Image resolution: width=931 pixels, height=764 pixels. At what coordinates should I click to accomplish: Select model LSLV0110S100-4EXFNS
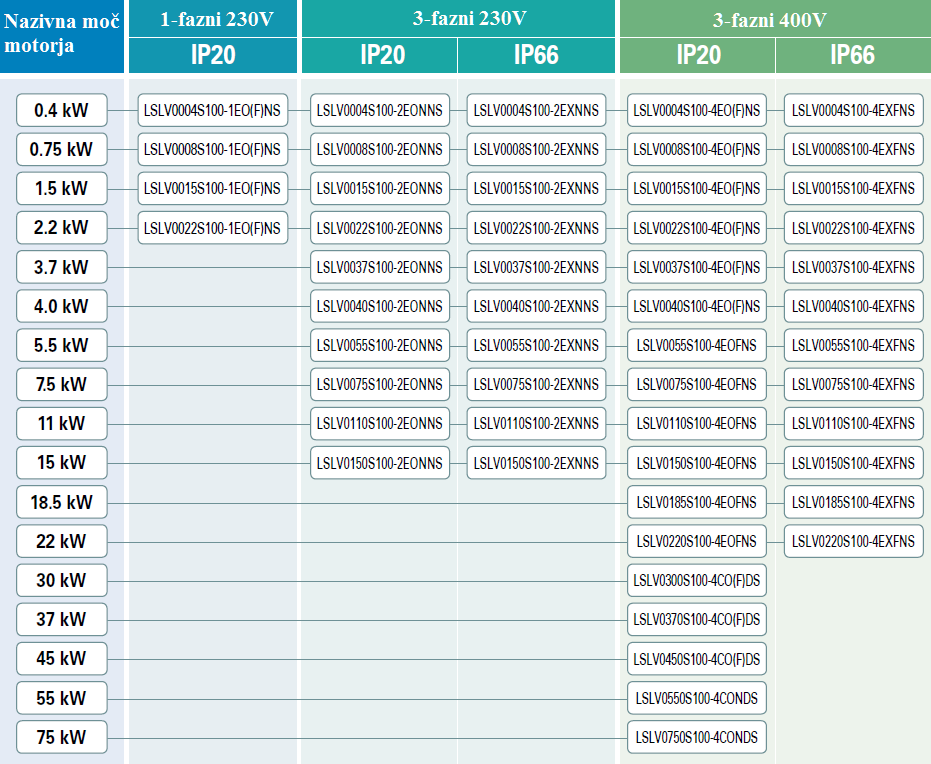tap(853, 424)
